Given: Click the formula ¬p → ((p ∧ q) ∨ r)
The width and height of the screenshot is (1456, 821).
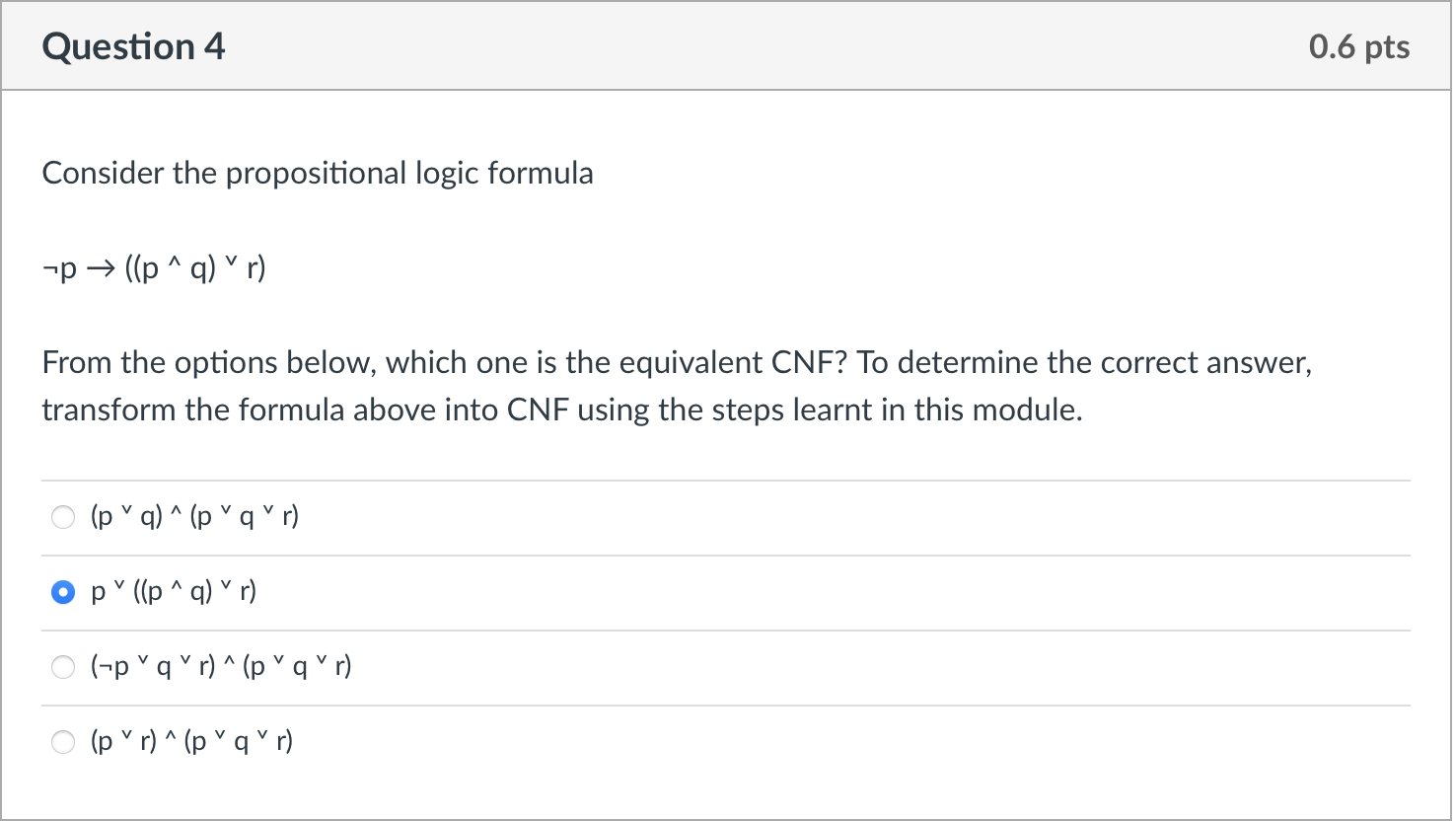Looking at the screenshot, I should click(x=153, y=266).
